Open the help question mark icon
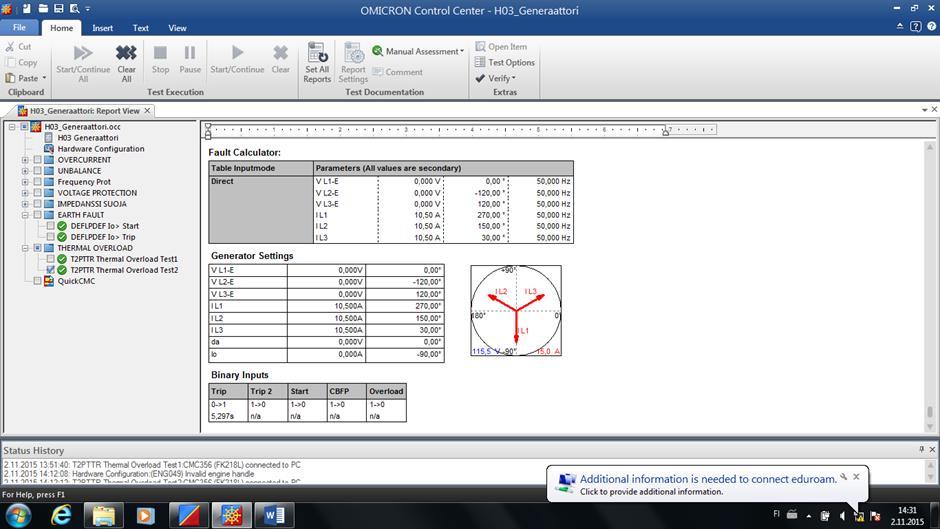Viewport: 940px width, 529px height. [x=931, y=26]
